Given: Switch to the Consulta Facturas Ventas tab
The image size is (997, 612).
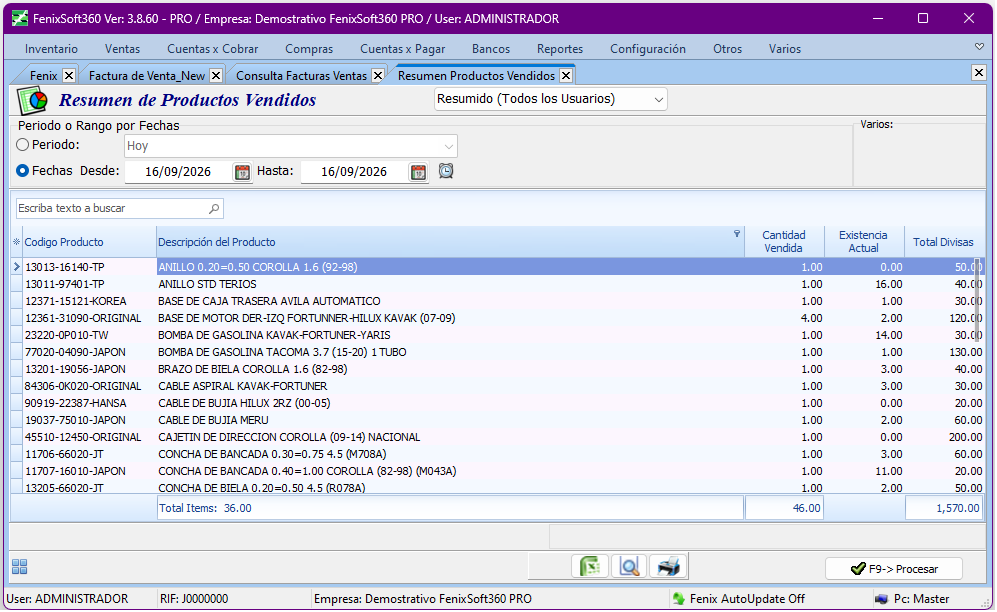Looking at the screenshot, I should point(301,76).
